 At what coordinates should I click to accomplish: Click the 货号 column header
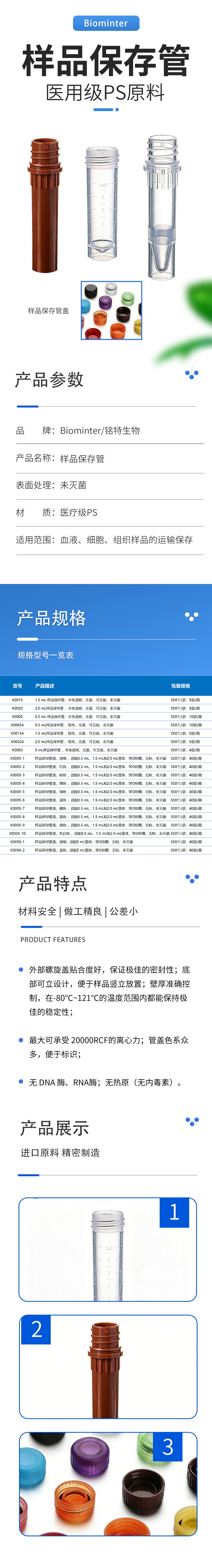18,685
